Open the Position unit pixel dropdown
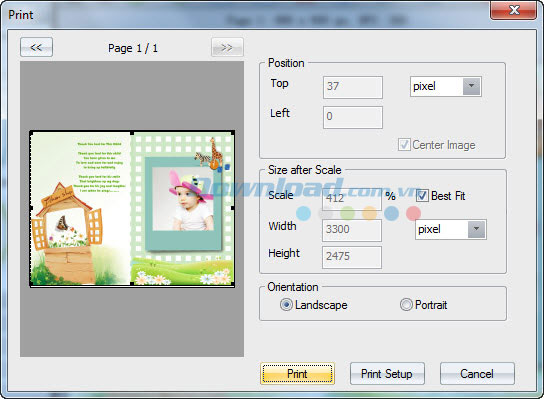This screenshot has height=399, width=544. (445, 86)
